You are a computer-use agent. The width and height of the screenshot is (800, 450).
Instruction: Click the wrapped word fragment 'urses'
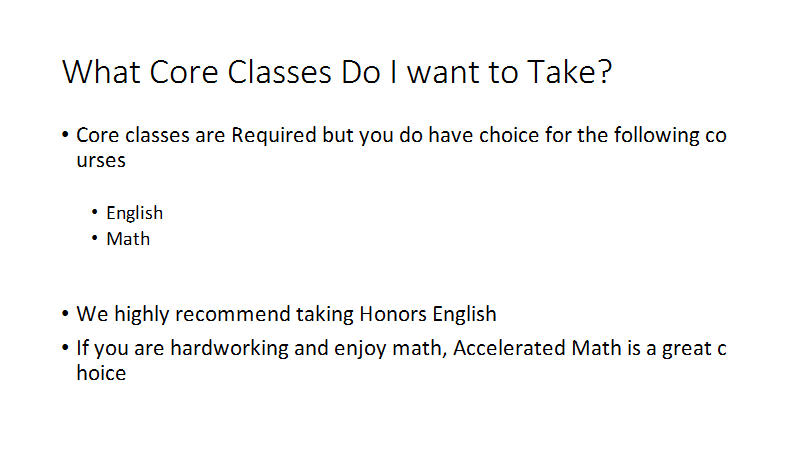click(x=101, y=161)
